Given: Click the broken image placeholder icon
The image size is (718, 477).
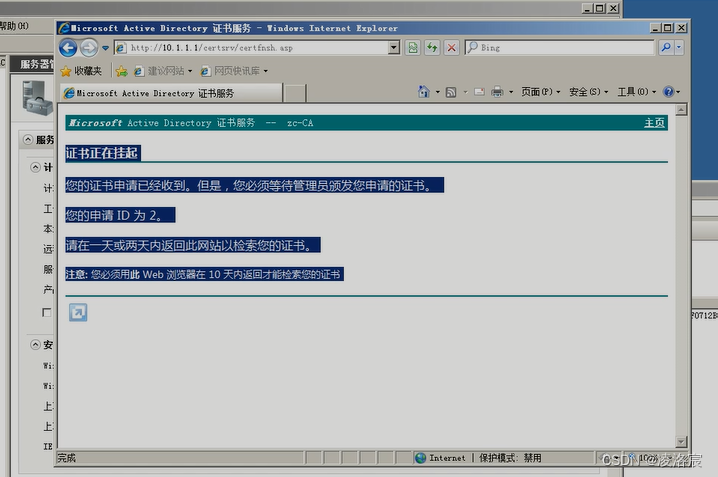Looking at the screenshot, I should point(78,313).
